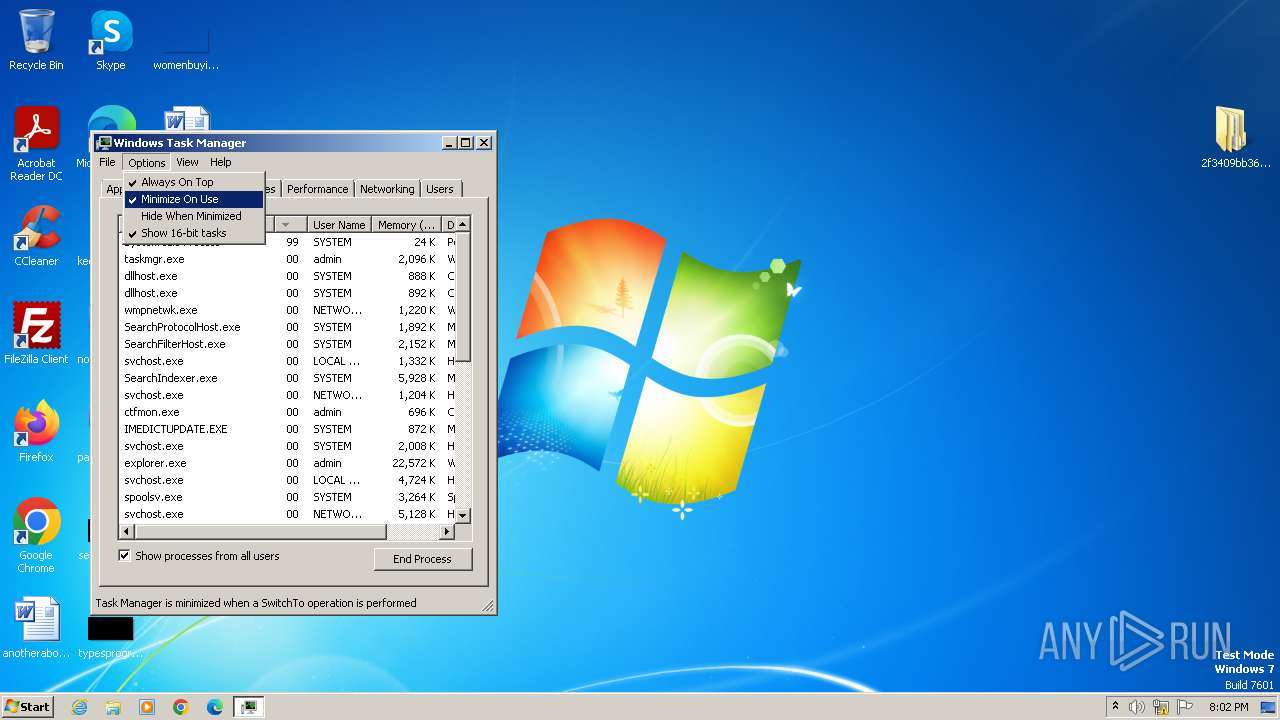Click the Start button
1280x720 pixels.
tap(27, 706)
